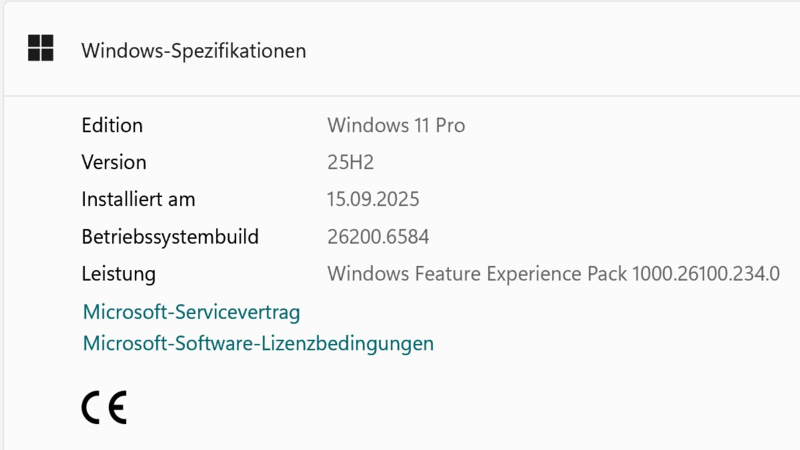Image resolution: width=800 pixels, height=450 pixels.
Task: Click the C letter of CE mark
Action: point(91,407)
